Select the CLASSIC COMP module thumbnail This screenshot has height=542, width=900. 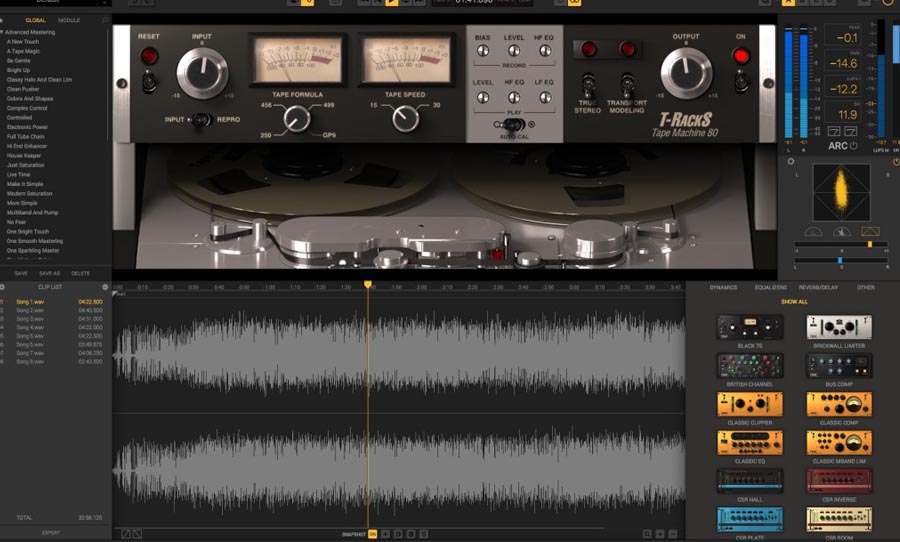click(839, 404)
